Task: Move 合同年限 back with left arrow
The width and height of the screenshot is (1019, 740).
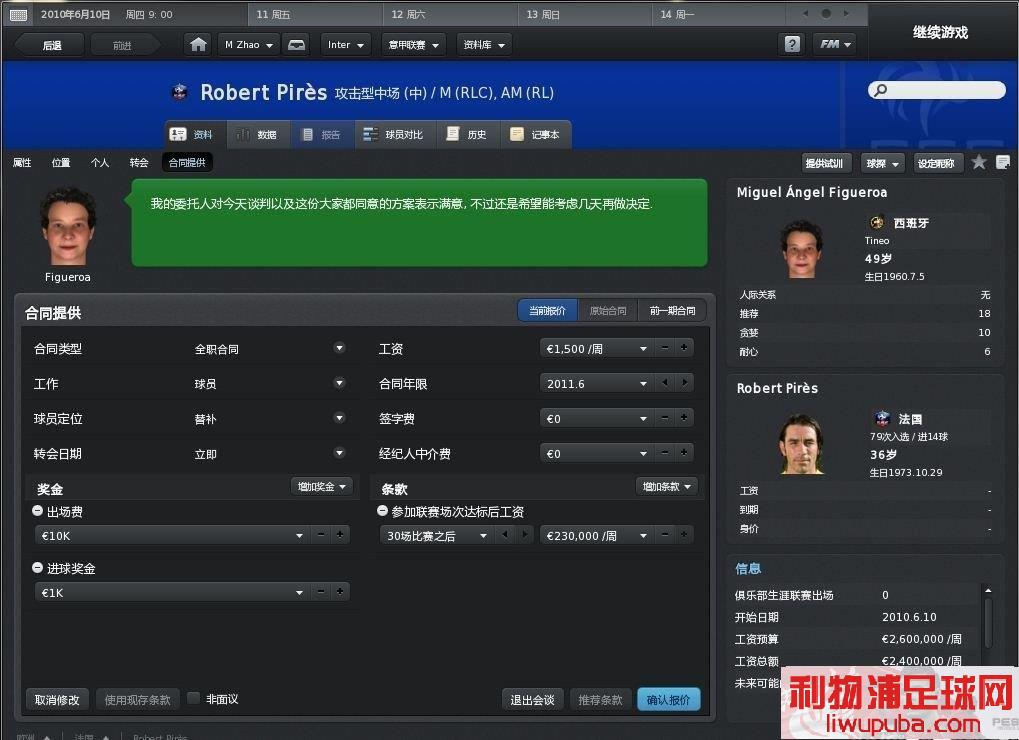Action: (665, 383)
